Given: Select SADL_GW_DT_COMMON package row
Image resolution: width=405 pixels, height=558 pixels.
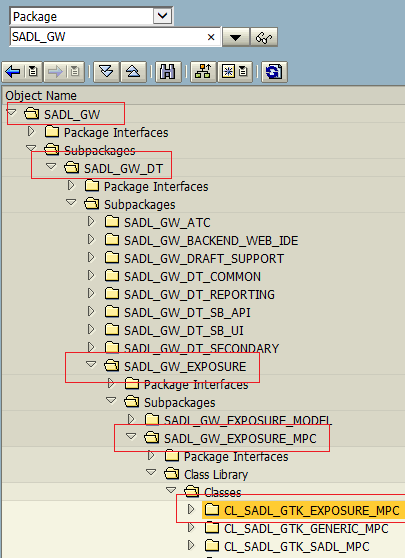Looking at the screenshot, I should point(192,277).
